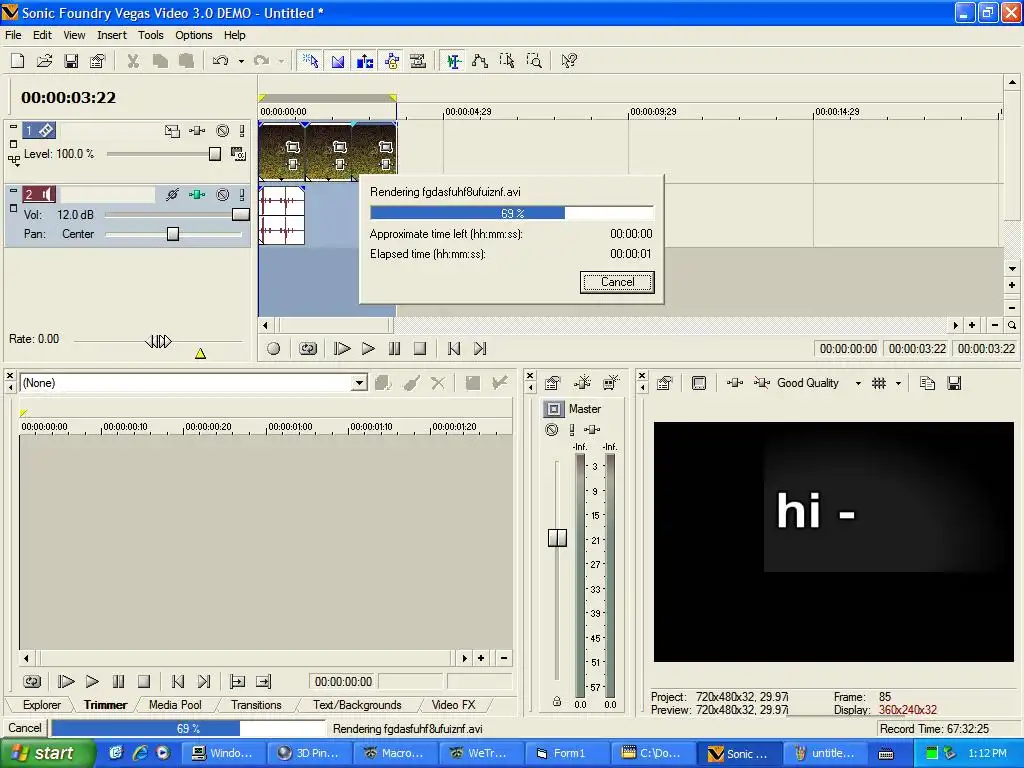Switch to the Explorer tab
Image resolution: width=1024 pixels, height=768 pixels.
[x=42, y=705]
